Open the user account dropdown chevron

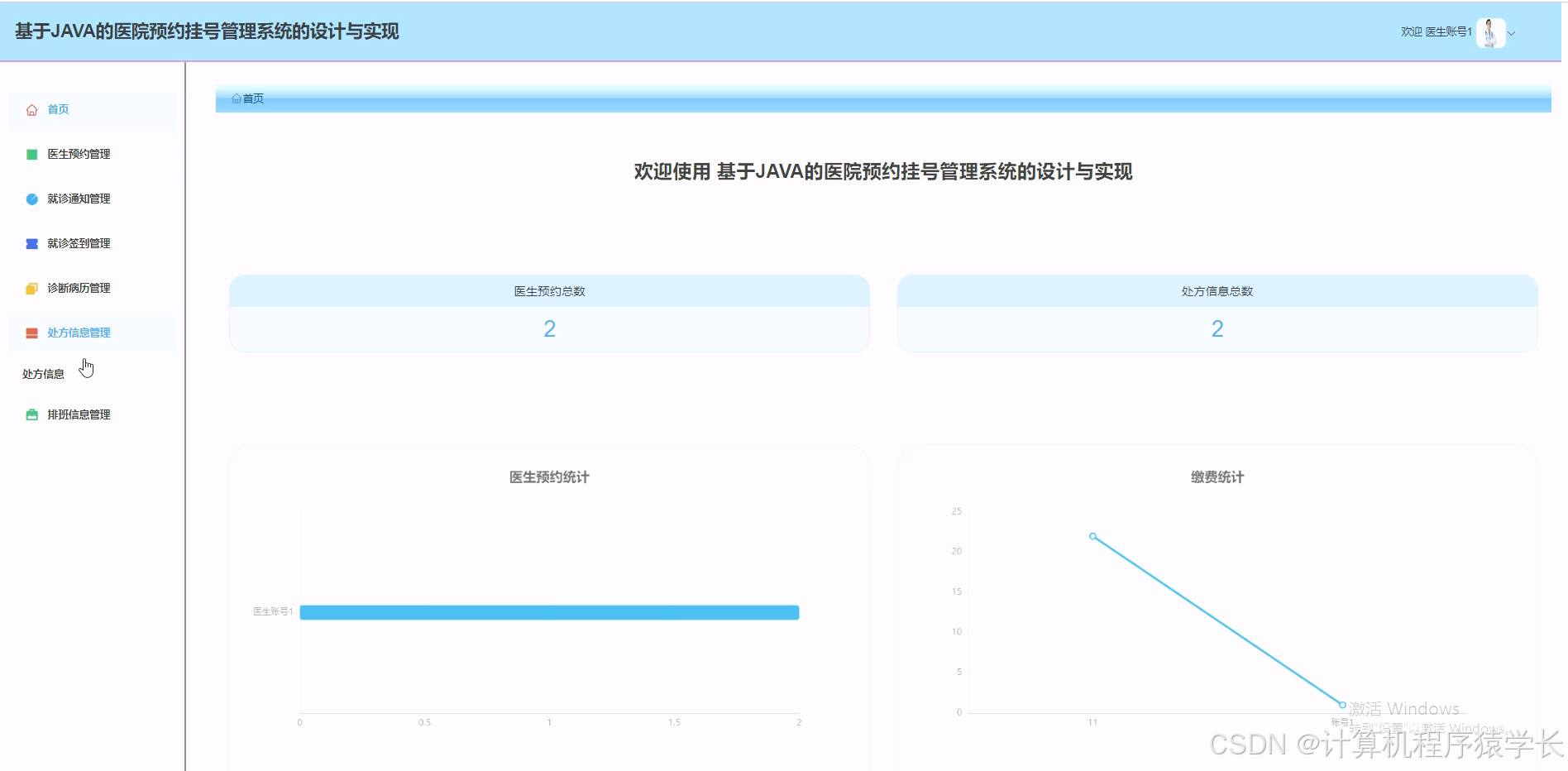[x=1513, y=33]
